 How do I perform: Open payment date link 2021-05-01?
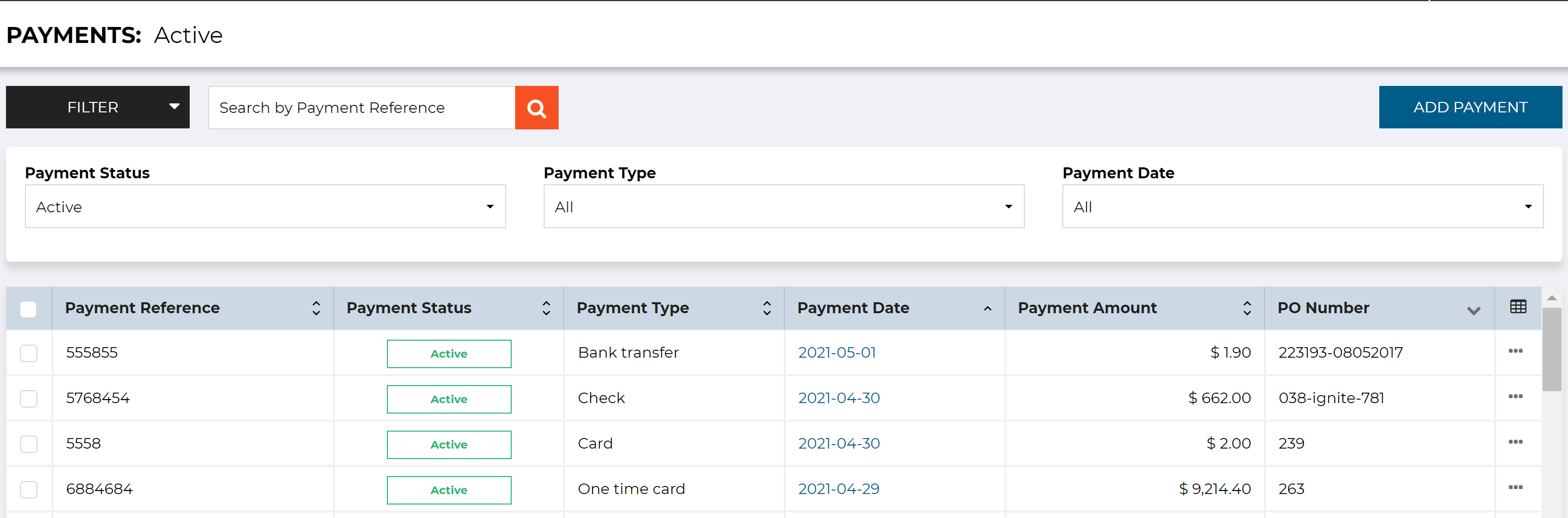coord(837,352)
